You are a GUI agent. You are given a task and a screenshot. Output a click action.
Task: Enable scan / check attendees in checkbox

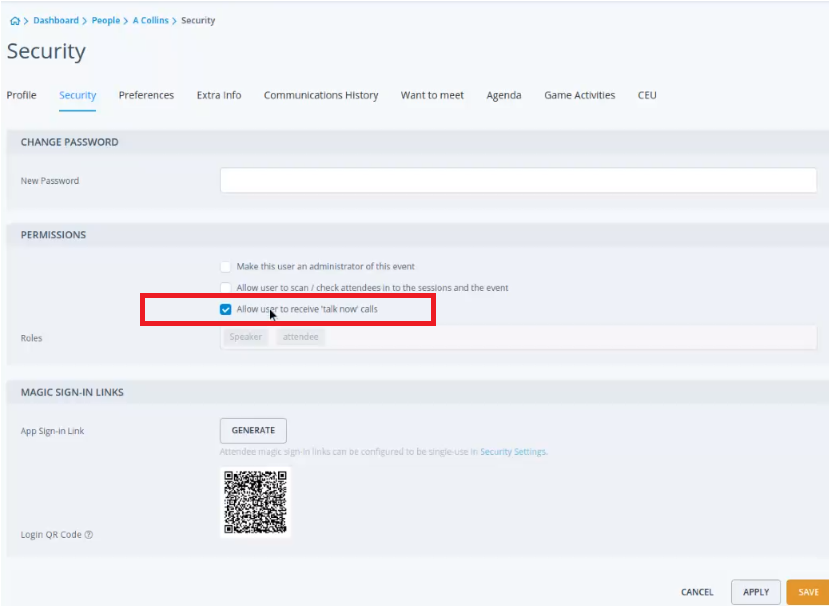pos(225,287)
